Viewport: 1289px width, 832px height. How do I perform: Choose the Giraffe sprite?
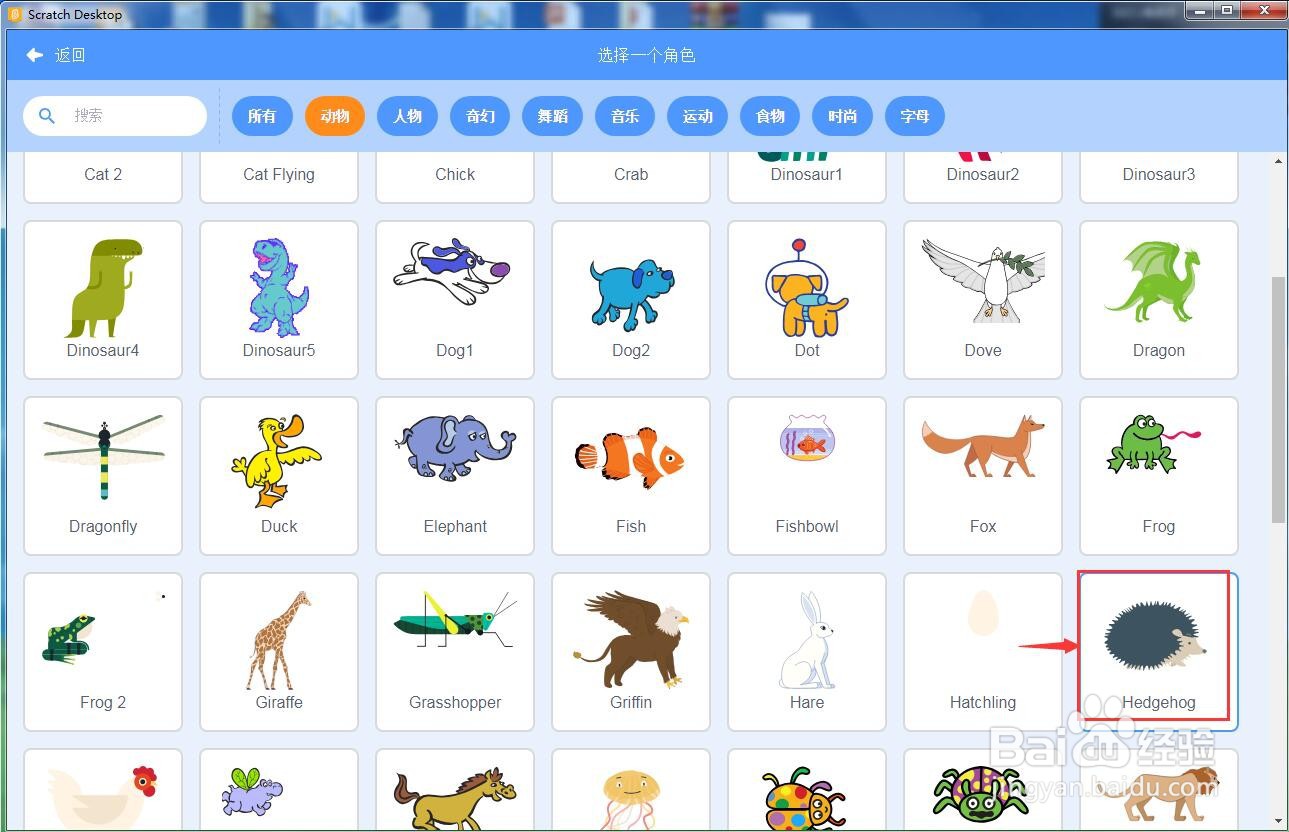(x=279, y=652)
